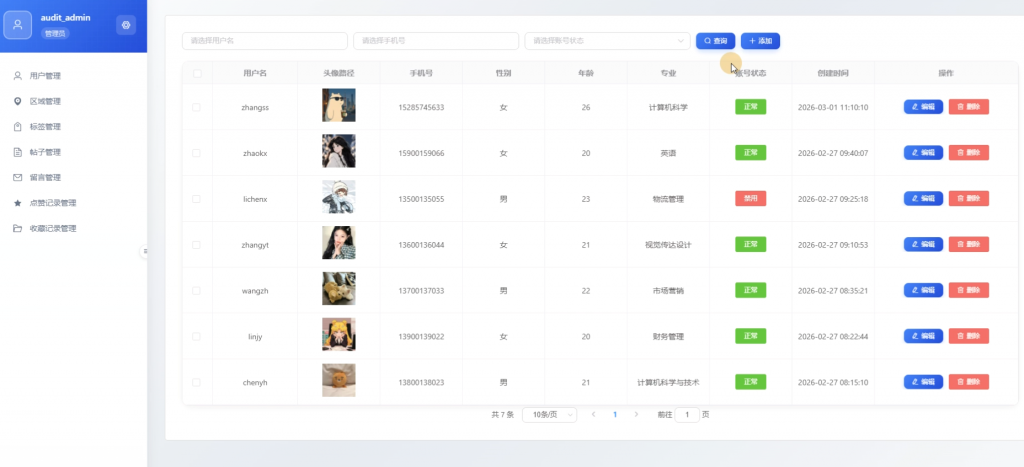Edit the zhangss user row
The width and height of the screenshot is (1024, 467).
coord(923,106)
